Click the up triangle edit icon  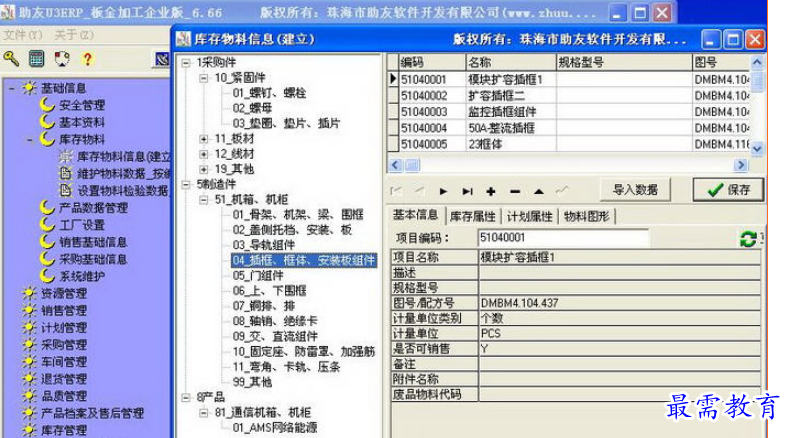(x=539, y=191)
